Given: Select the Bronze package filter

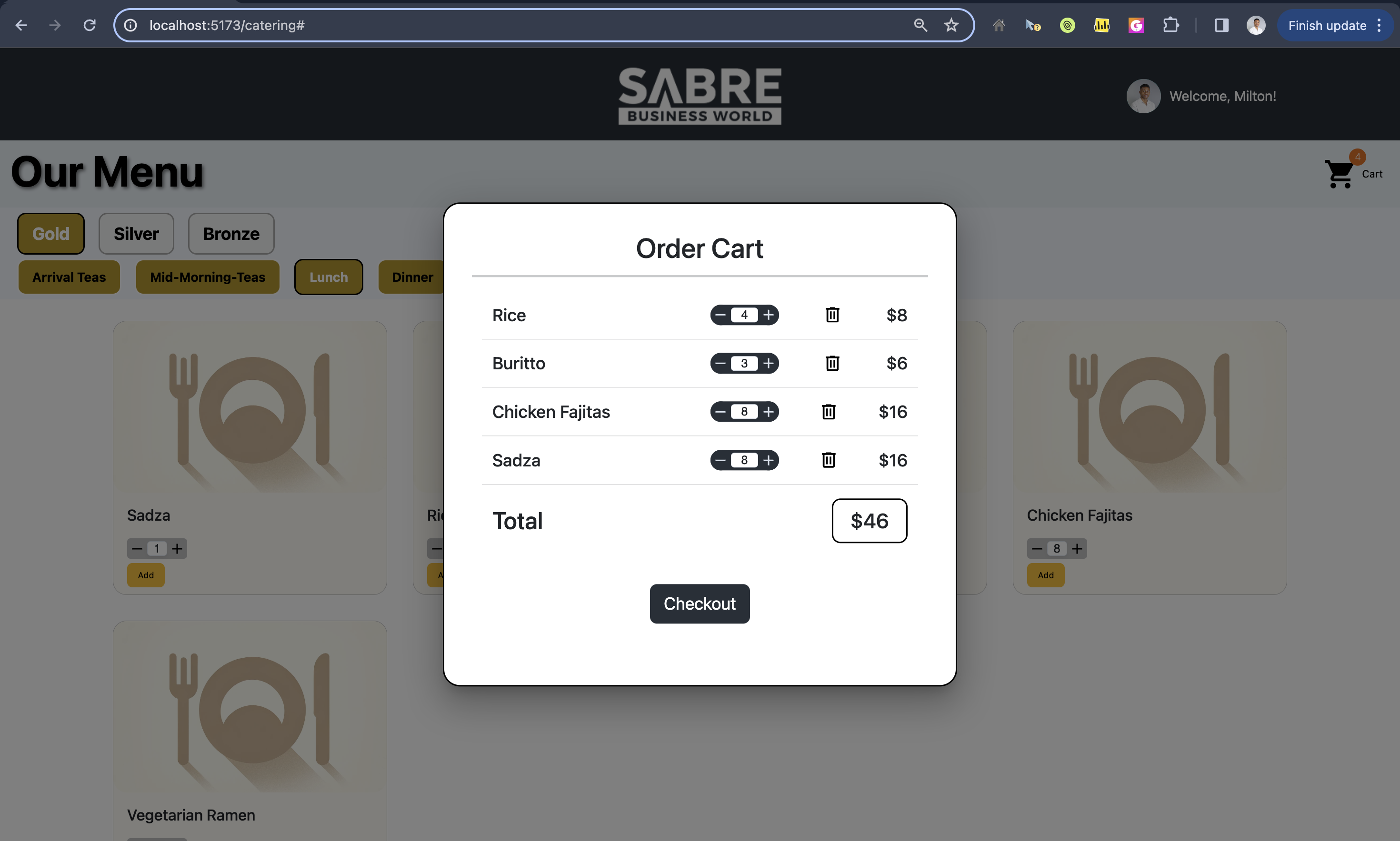Looking at the screenshot, I should pyautogui.click(x=230, y=233).
